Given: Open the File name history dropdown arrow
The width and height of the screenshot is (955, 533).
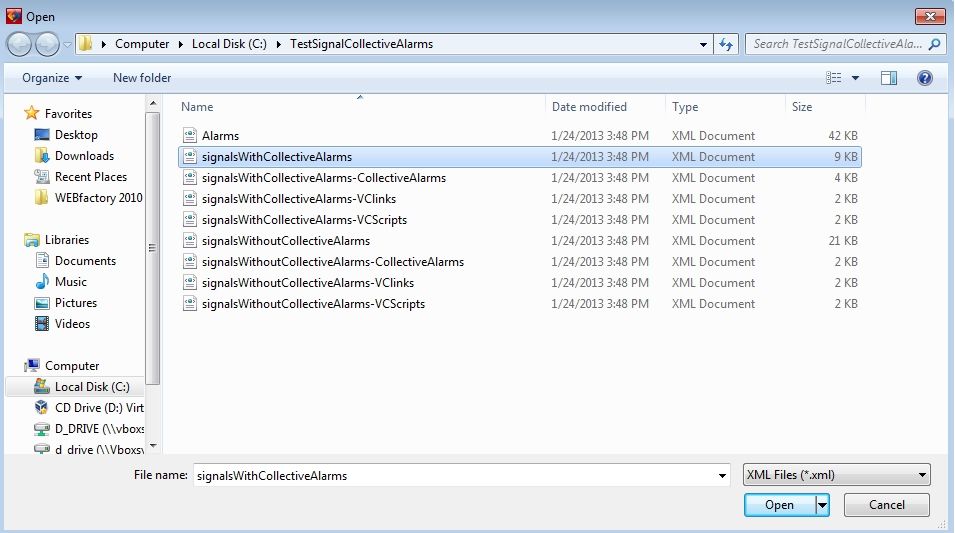Looking at the screenshot, I should click(722, 475).
